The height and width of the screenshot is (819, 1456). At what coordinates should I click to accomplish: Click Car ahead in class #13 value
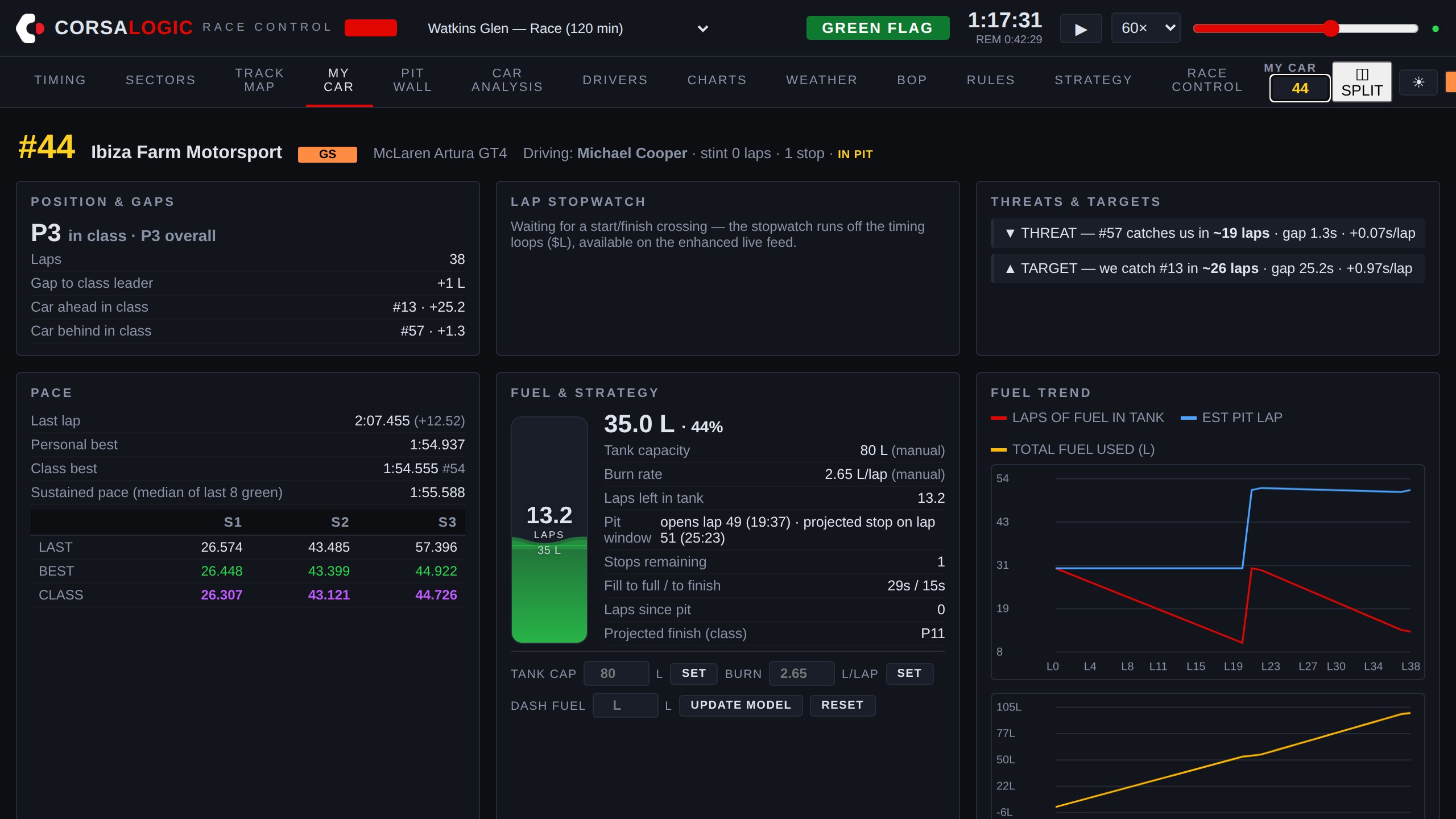[429, 307]
